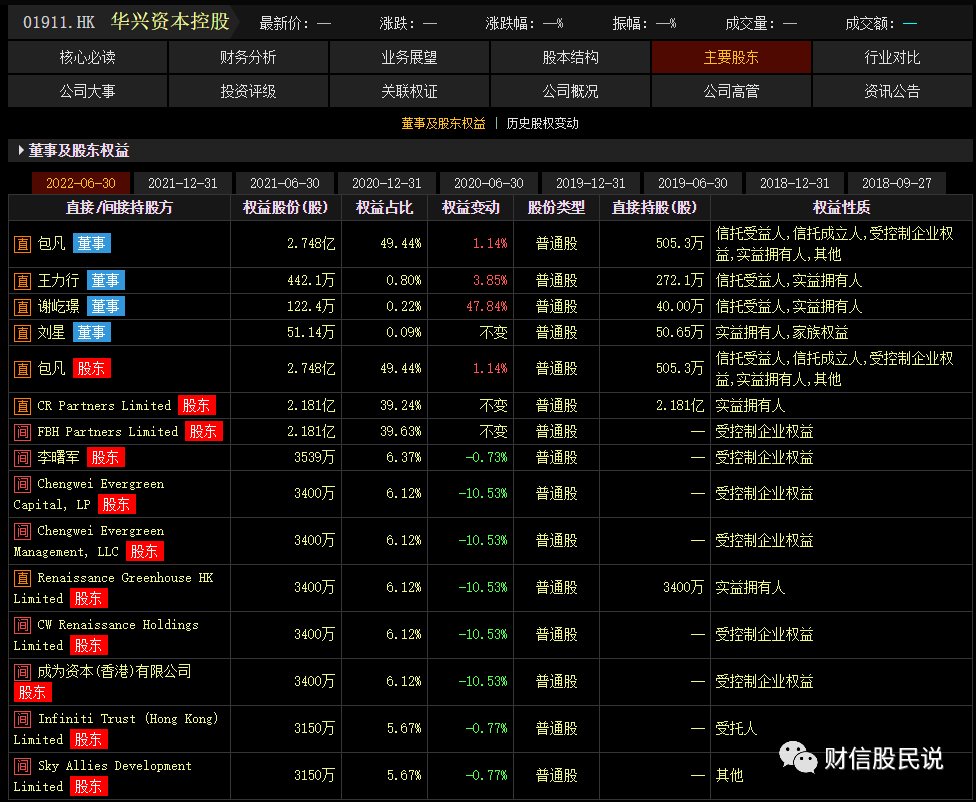Open the 核心必读 tab
Viewport: 976px width, 802px height.
[87, 57]
